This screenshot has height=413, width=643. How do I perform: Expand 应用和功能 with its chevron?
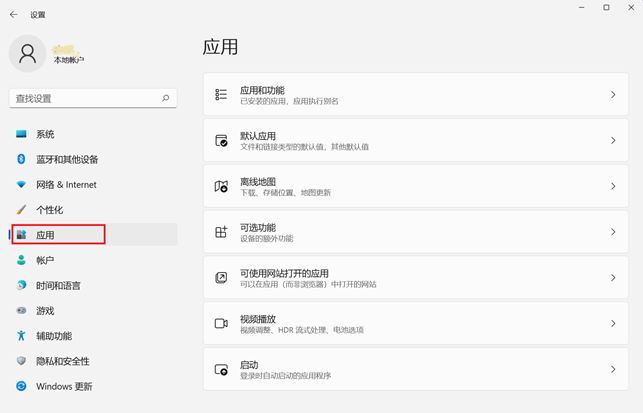[612, 95]
